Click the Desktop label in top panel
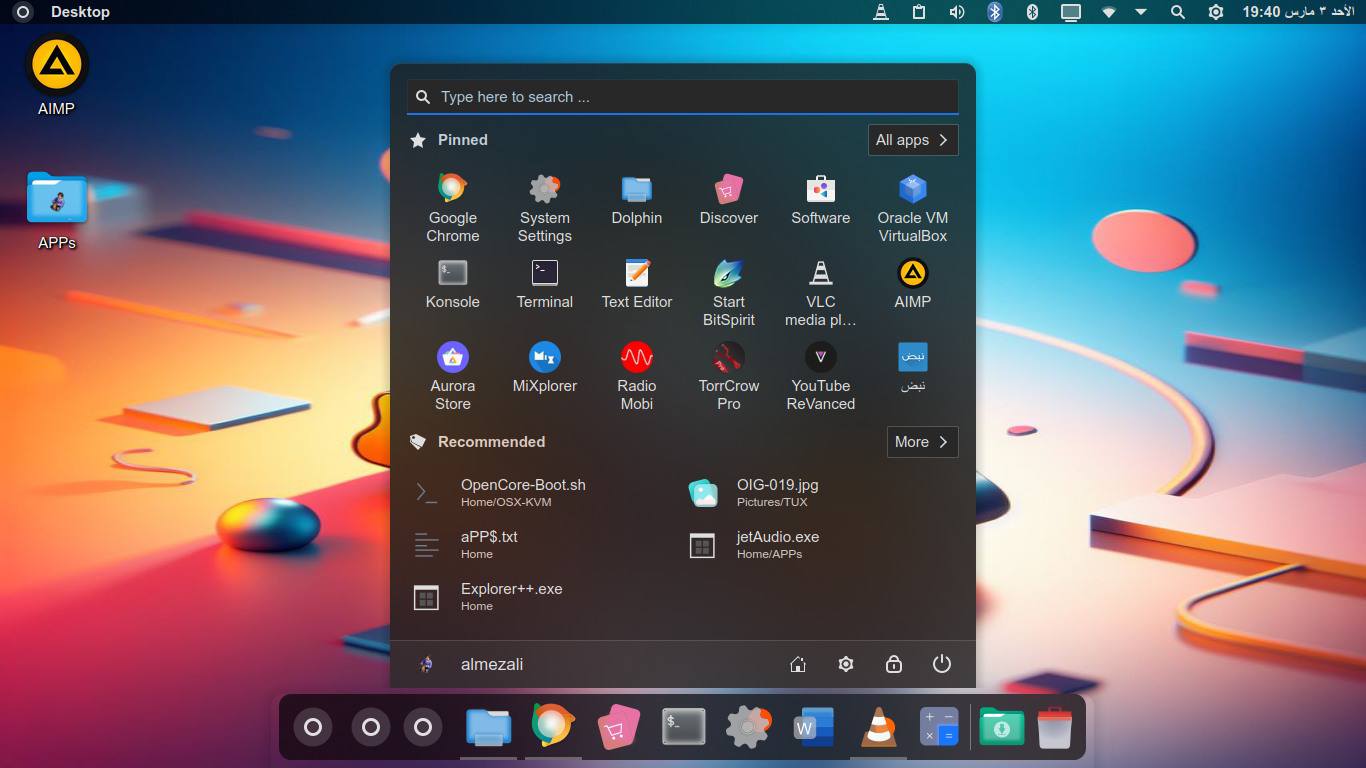 [80, 12]
